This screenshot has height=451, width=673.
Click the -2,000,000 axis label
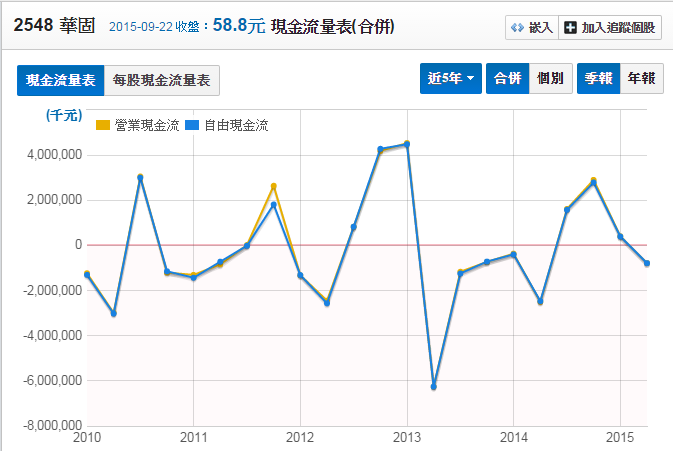pyautogui.click(x=52, y=291)
